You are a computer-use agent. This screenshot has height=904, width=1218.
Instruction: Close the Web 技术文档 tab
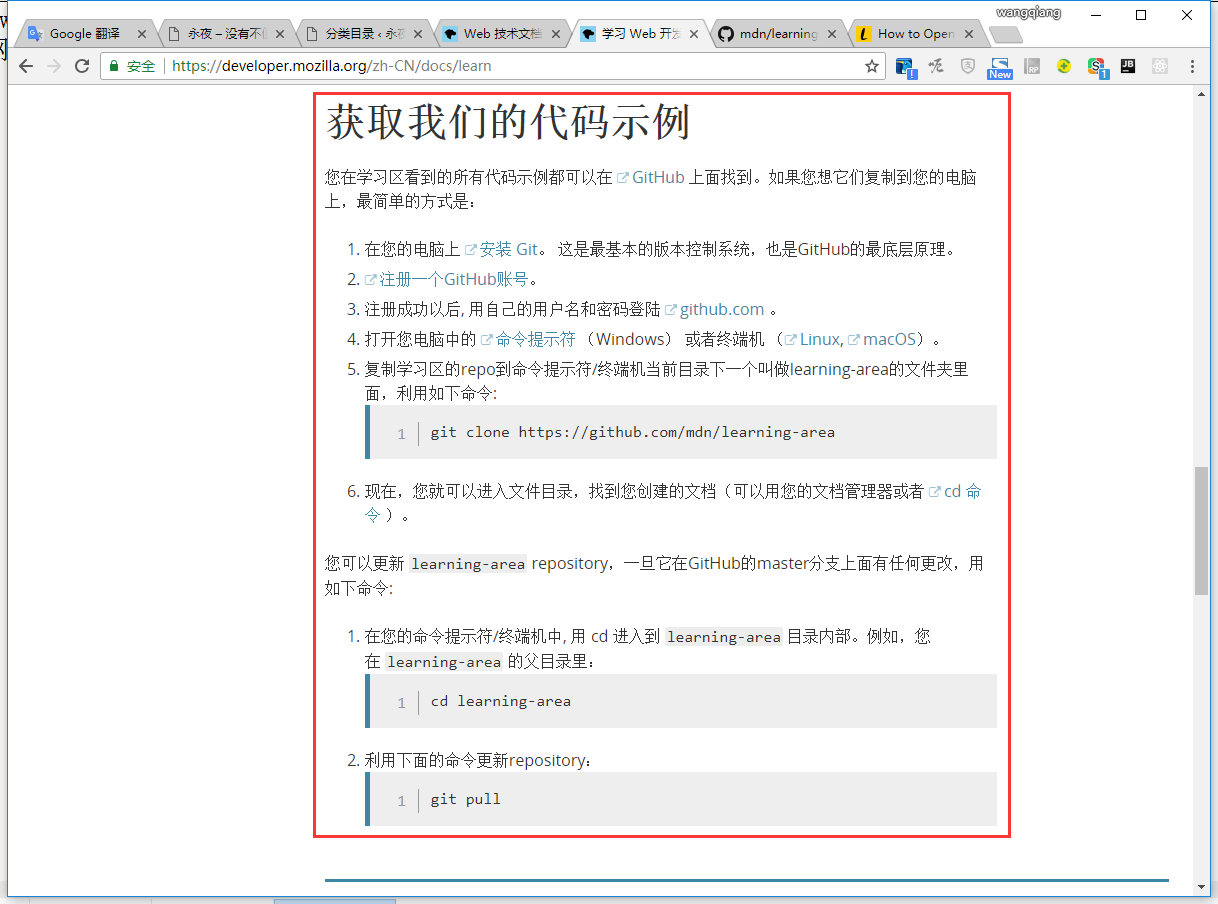556,34
